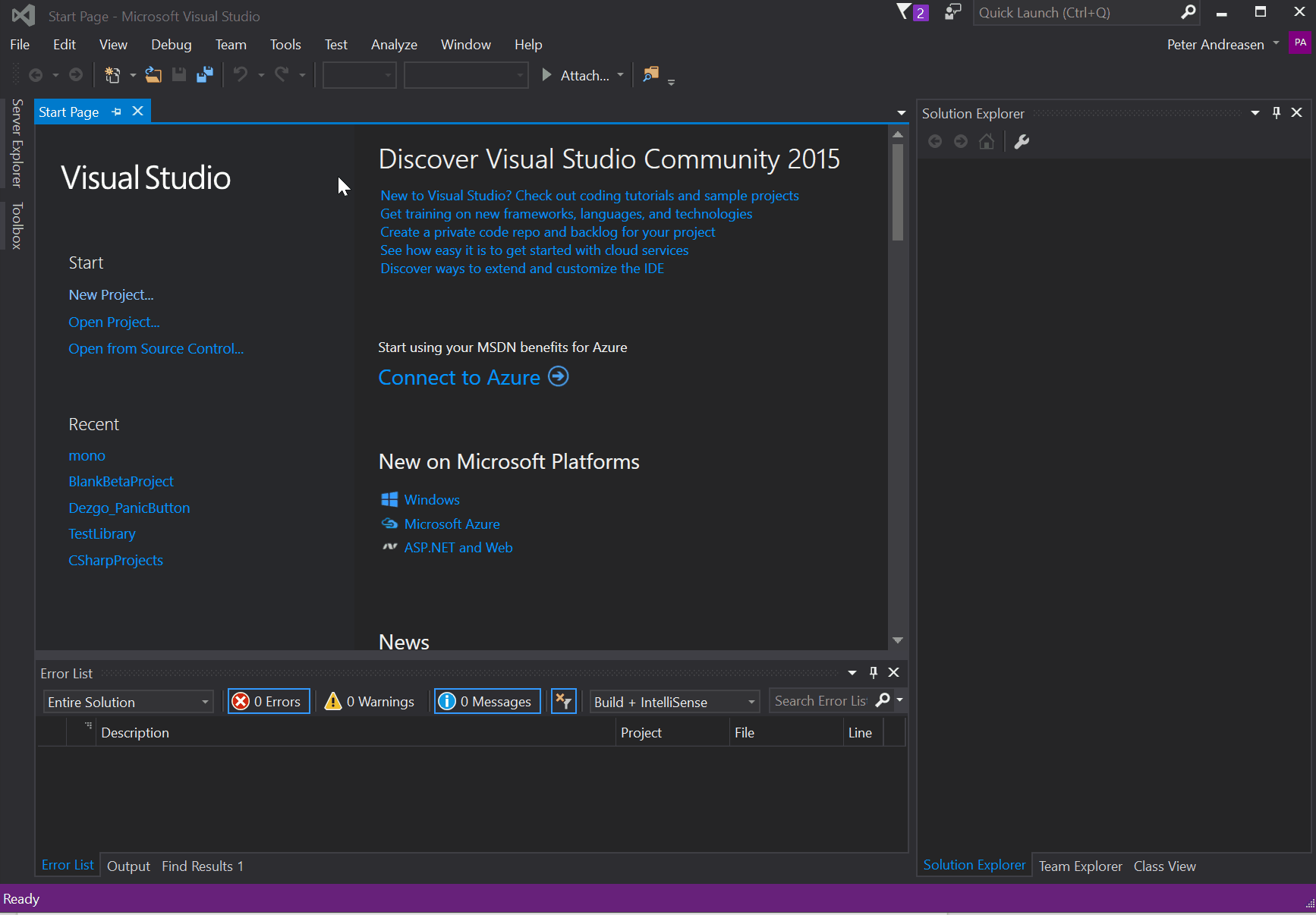Viewport: 1316px width, 915px height.
Task: Click the Connect to Azure link
Action: tap(459, 377)
